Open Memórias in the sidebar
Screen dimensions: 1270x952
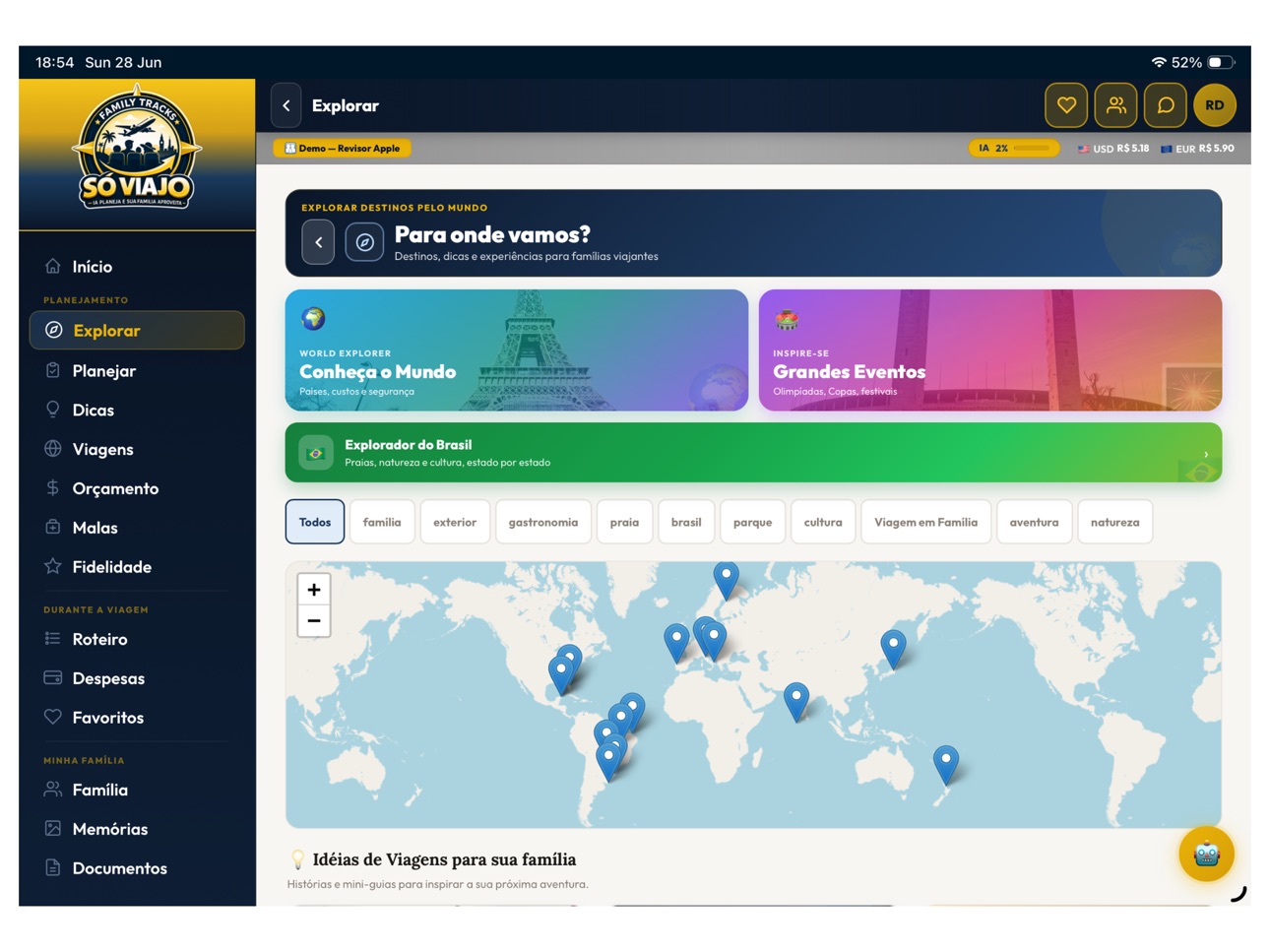(x=137, y=830)
